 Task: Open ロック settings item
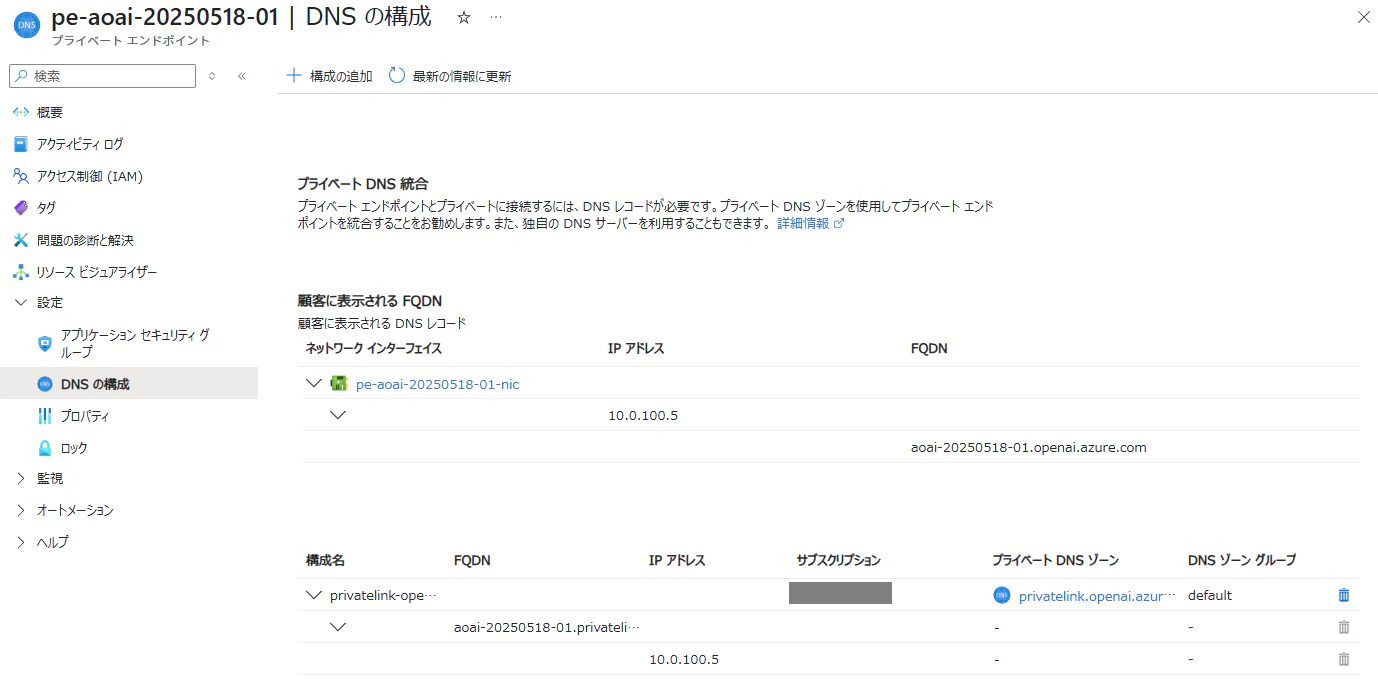point(74,448)
